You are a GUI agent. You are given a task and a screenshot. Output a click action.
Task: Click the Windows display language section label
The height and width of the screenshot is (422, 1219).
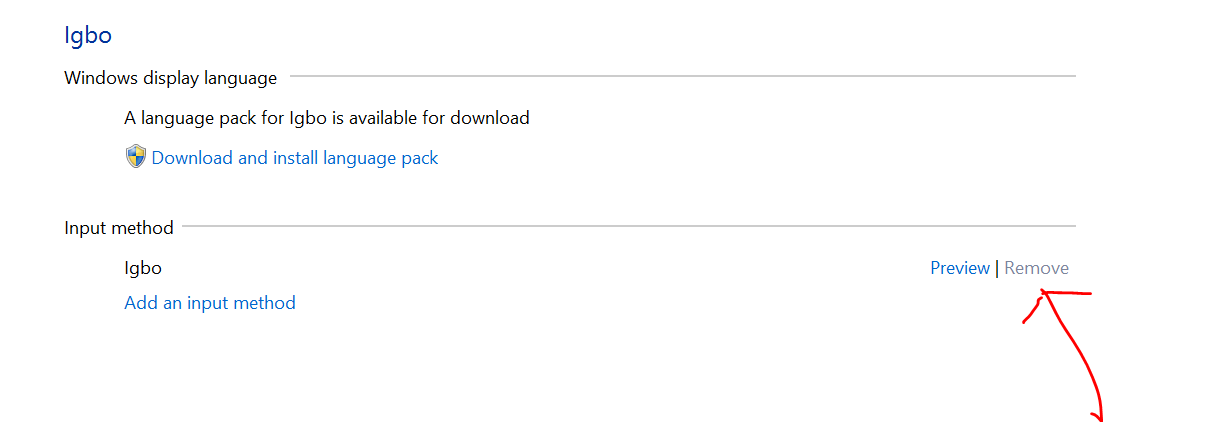click(x=171, y=78)
